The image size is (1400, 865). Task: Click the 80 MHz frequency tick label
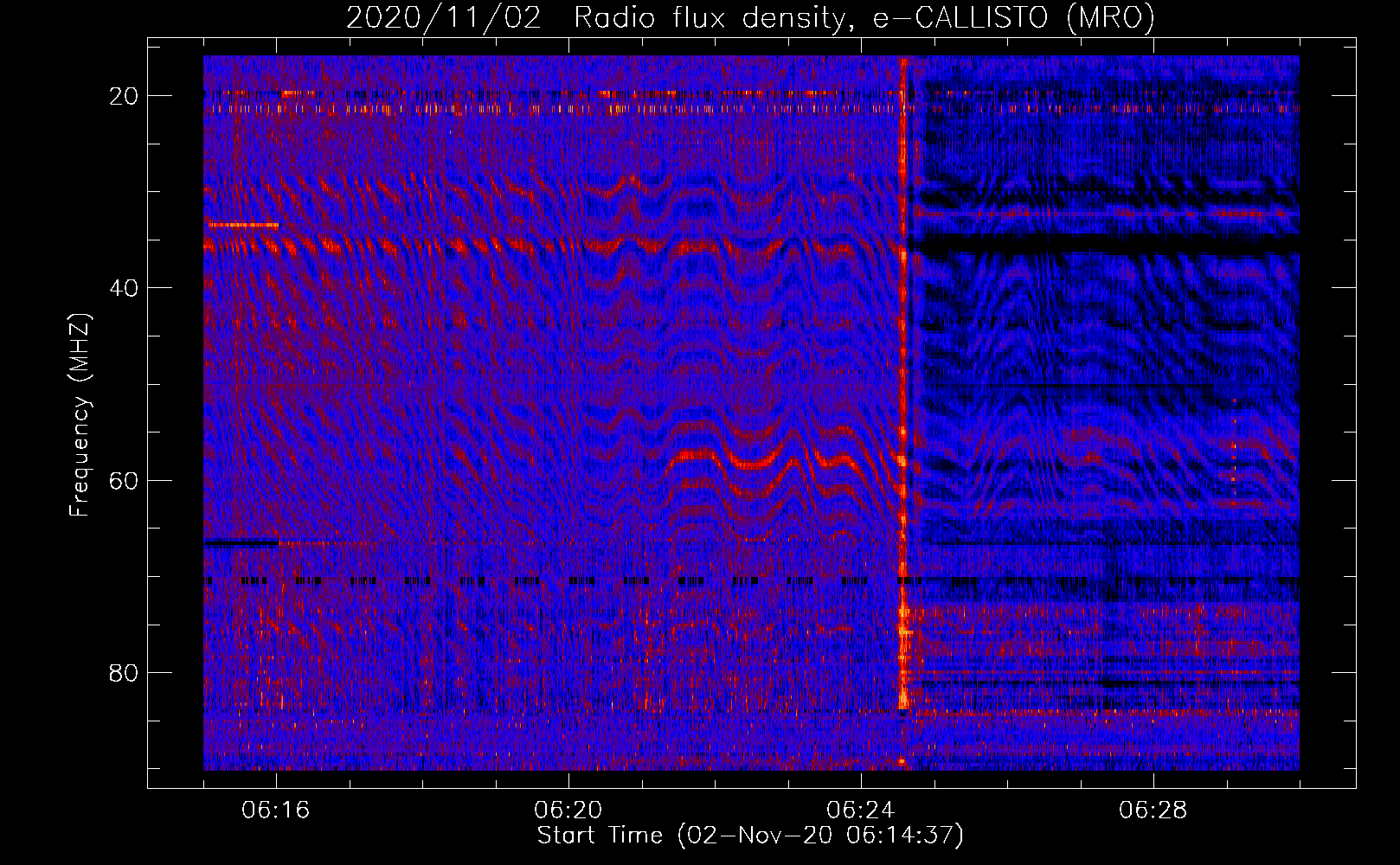point(125,673)
